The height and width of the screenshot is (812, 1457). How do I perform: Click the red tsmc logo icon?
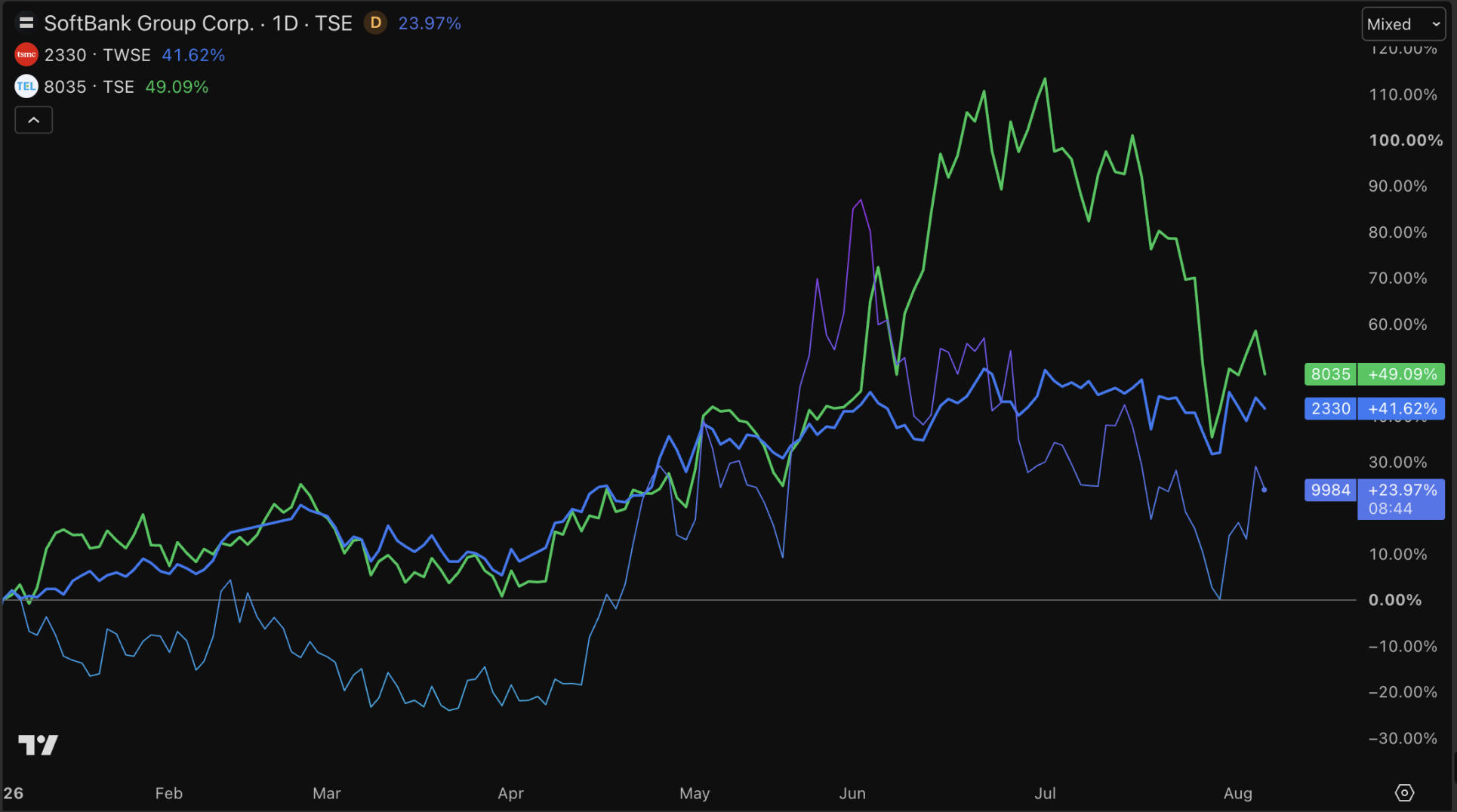pos(26,55)
